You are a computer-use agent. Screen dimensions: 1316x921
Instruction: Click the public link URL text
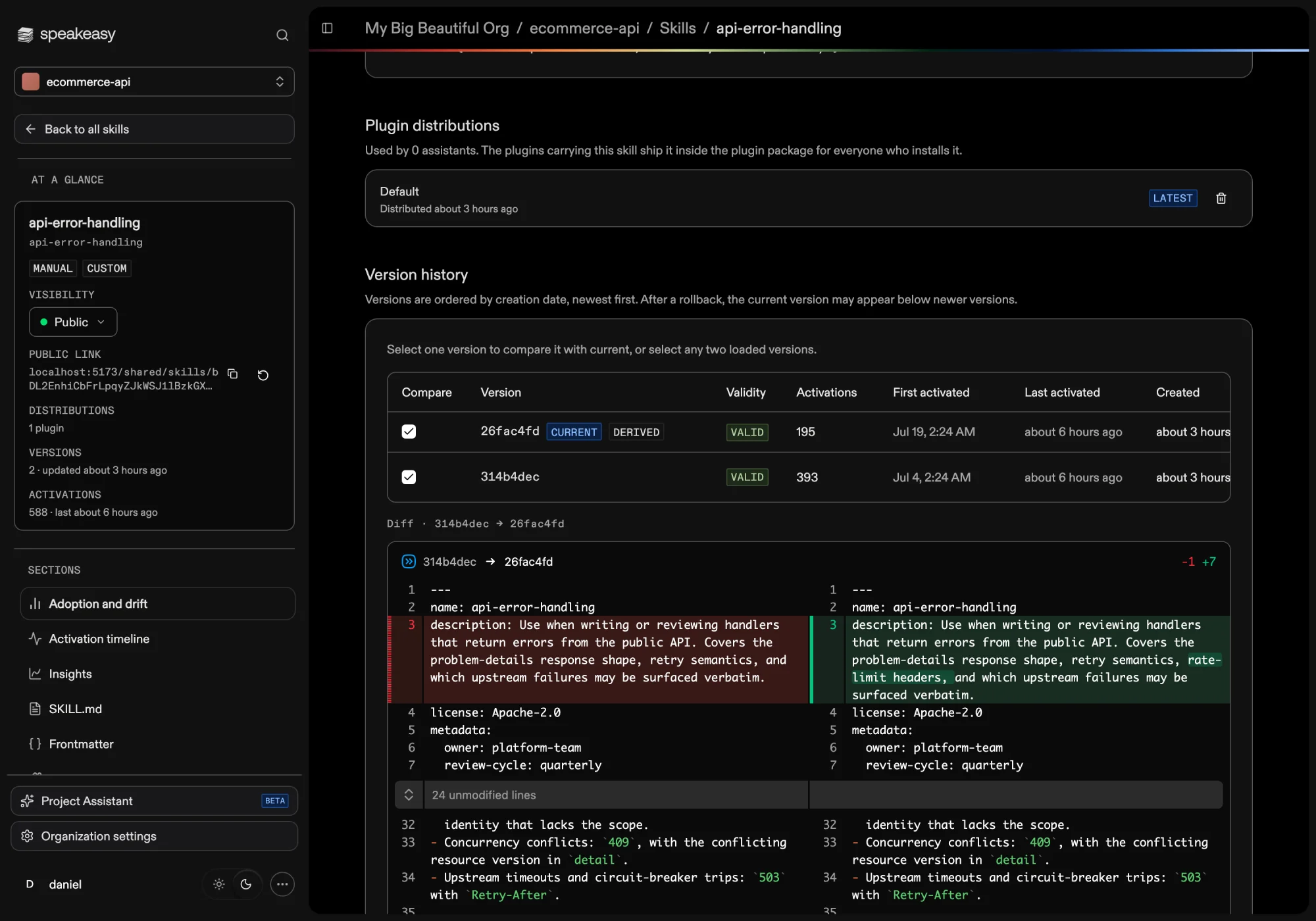point(123,379)
